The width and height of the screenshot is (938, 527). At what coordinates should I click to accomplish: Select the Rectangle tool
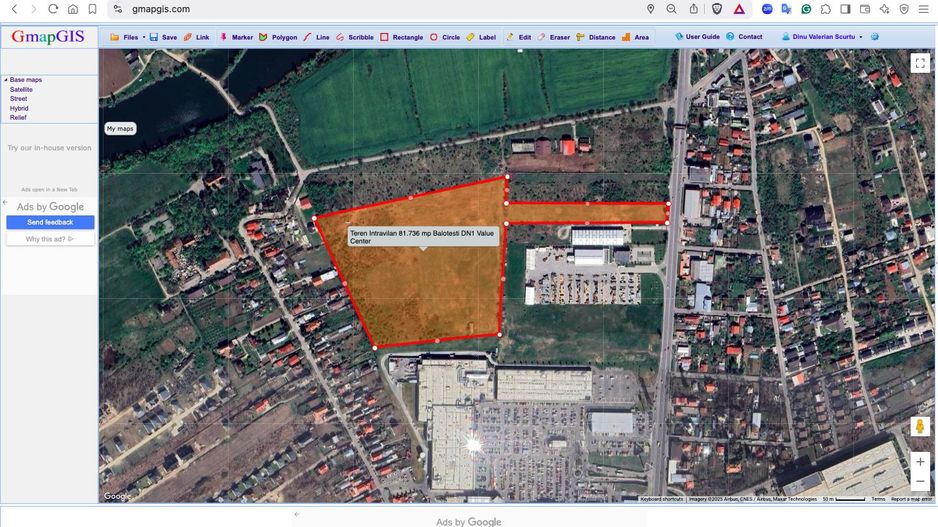point(401,37)
